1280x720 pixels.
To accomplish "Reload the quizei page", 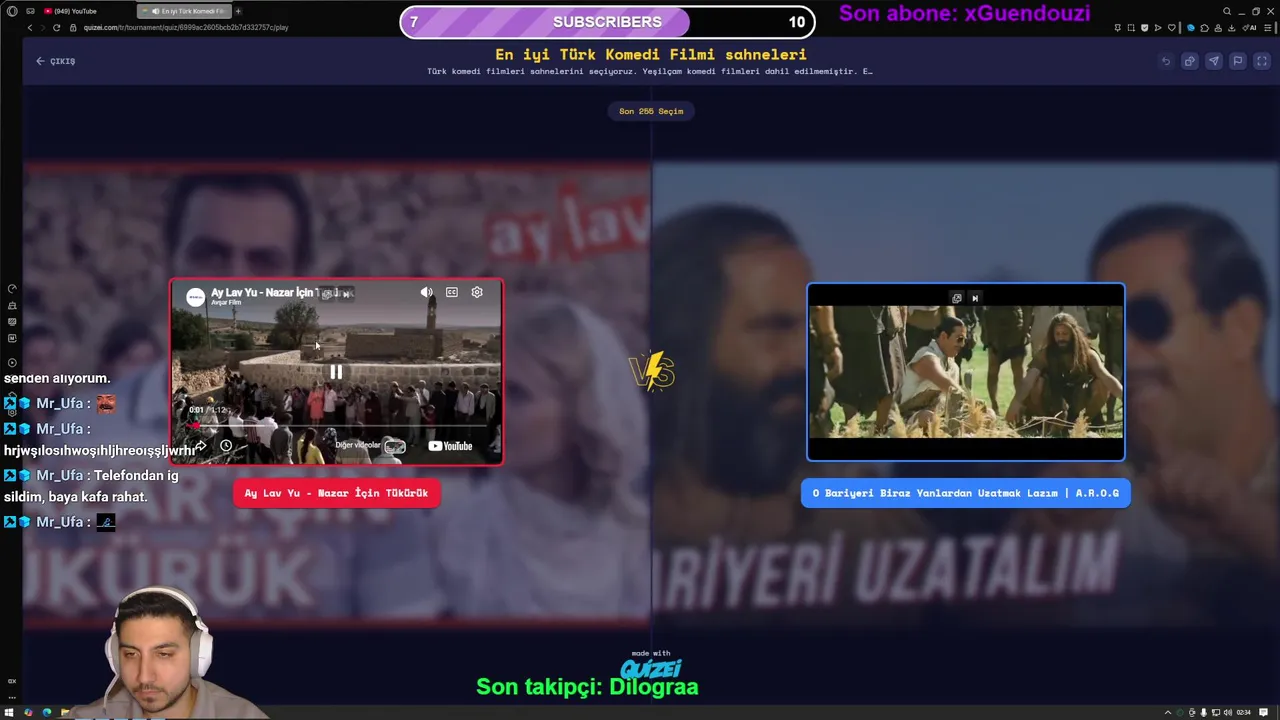I will 56,27.
